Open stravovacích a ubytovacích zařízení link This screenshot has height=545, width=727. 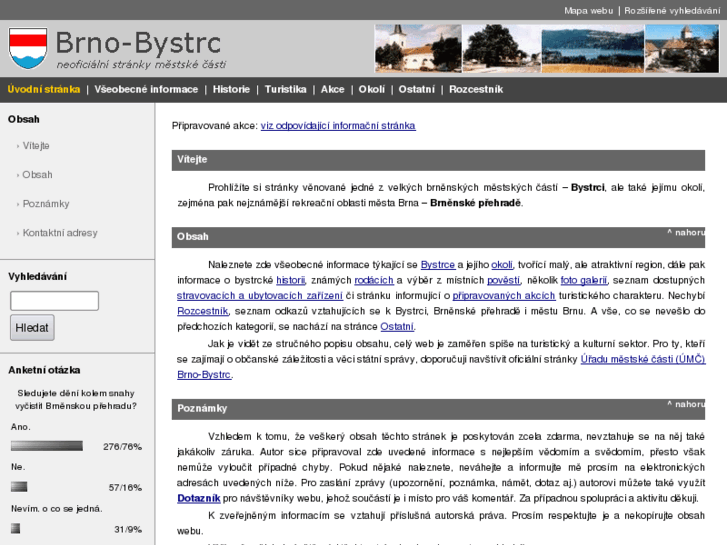260,296
